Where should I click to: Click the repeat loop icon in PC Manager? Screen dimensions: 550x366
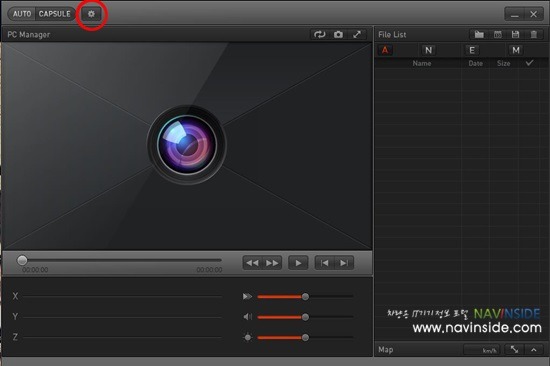(x=320, y=34)
